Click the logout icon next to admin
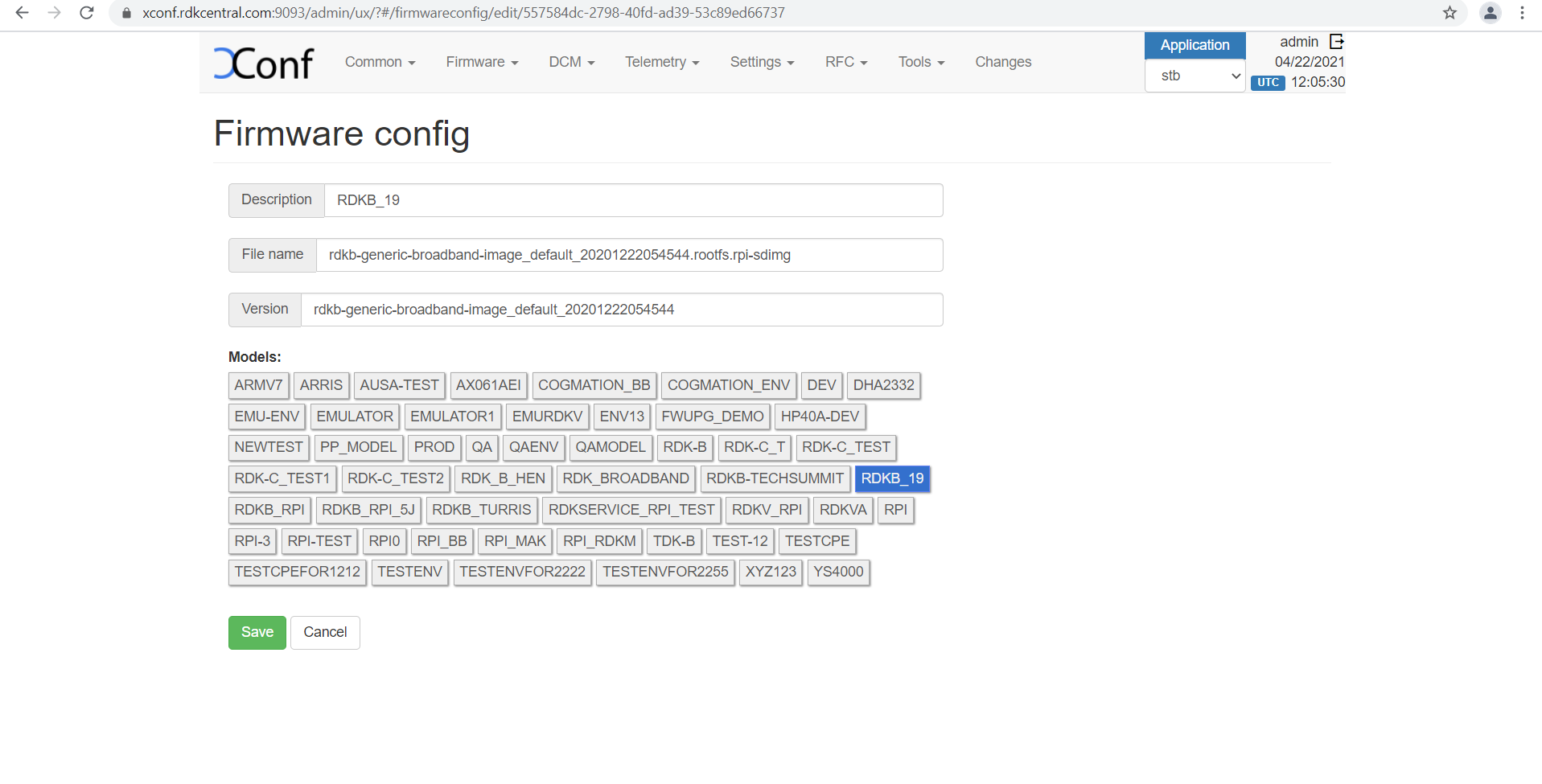This screenshot has width=1542, height=784. (x=1336, y=42)
